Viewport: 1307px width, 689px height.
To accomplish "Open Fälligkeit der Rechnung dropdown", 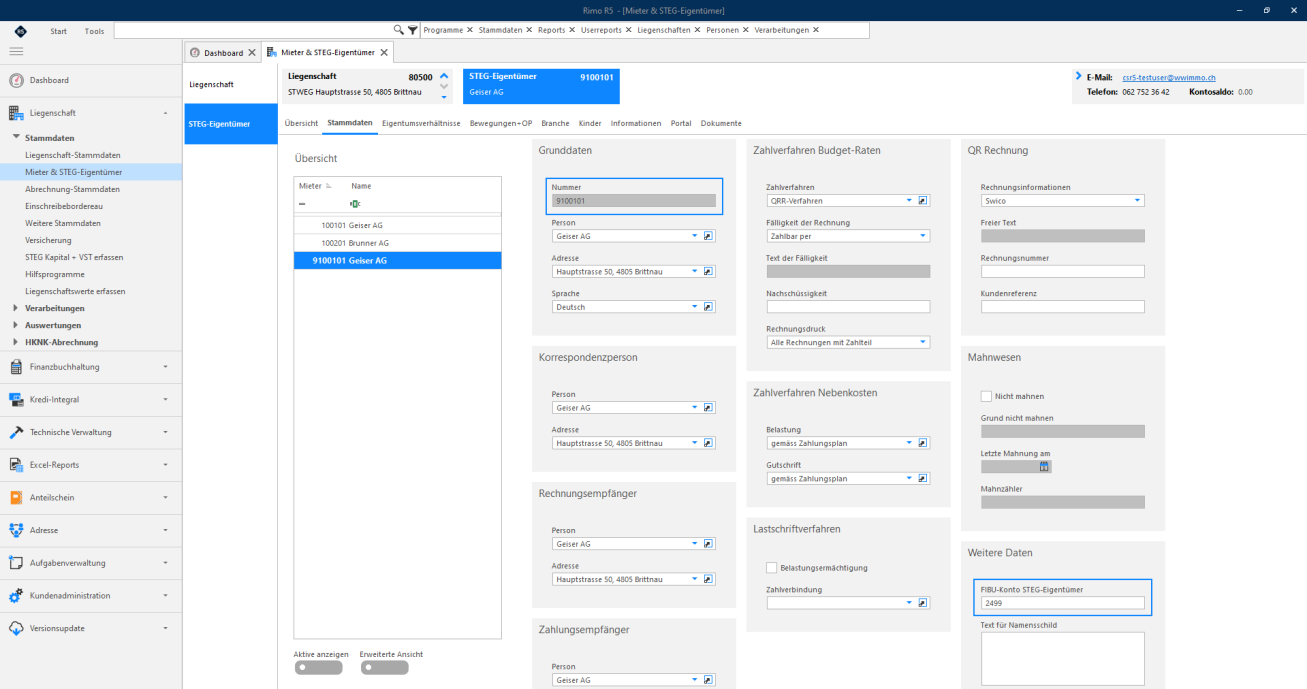I will 923,236.
